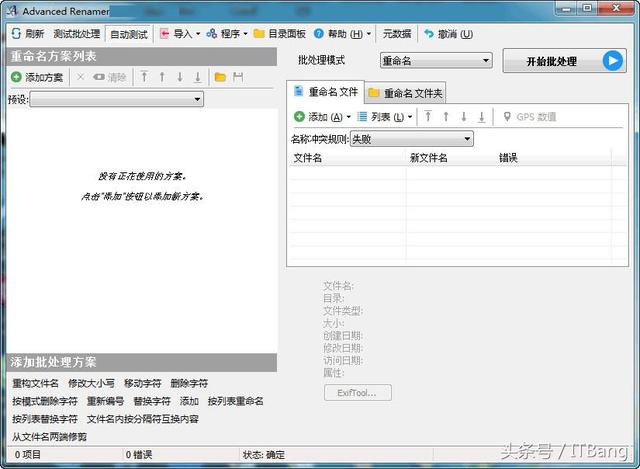Open the 导入 import menu
640x469 pixels.
[180, 33]
